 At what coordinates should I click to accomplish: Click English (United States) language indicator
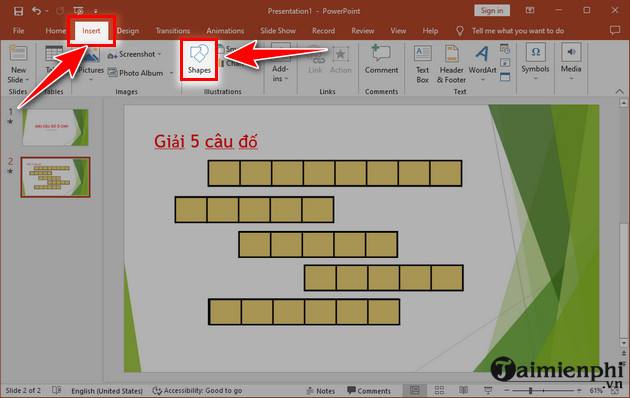point(107,390)
